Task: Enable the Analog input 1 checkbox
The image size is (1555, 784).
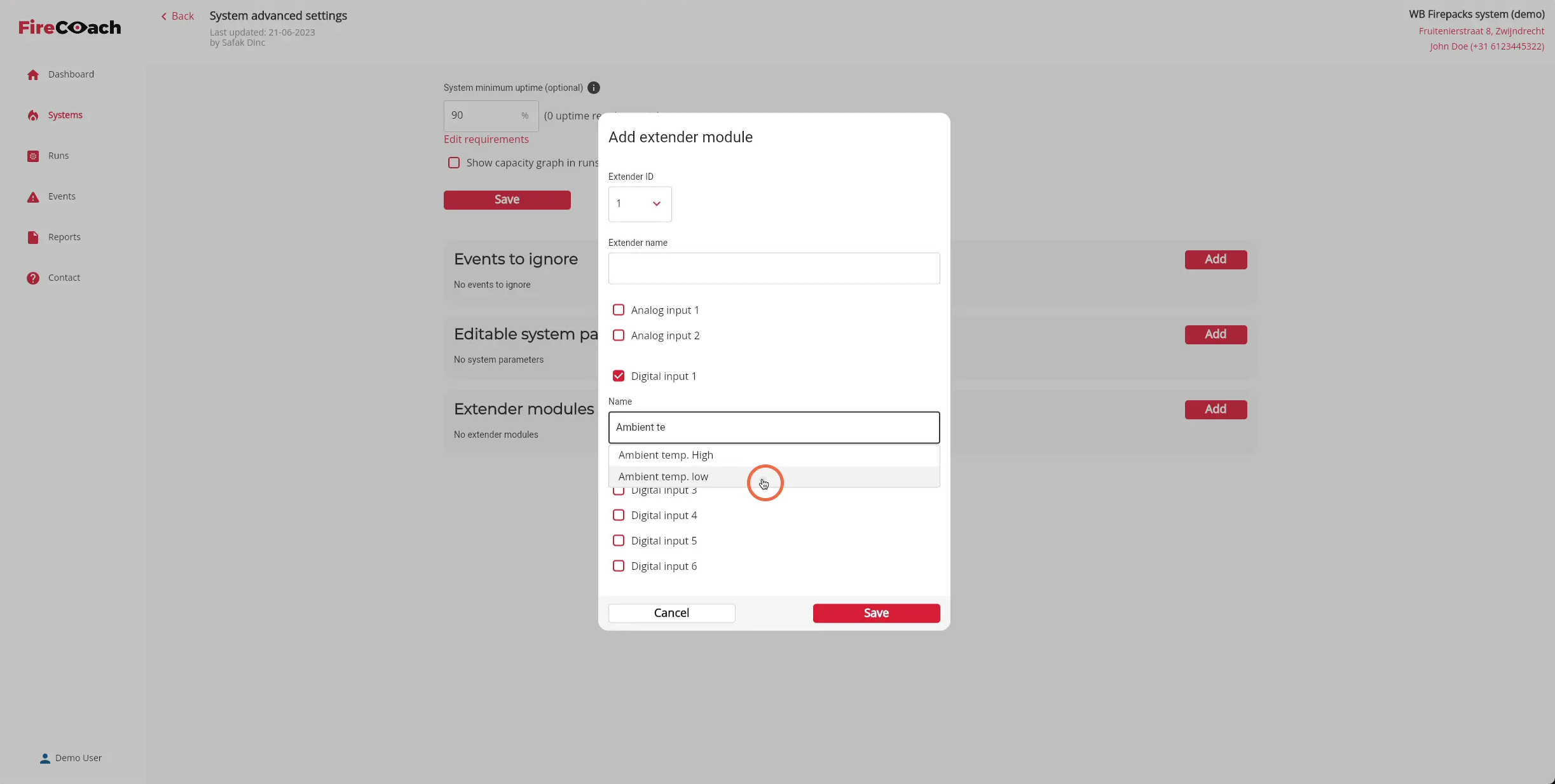Action: click(619, 310)
